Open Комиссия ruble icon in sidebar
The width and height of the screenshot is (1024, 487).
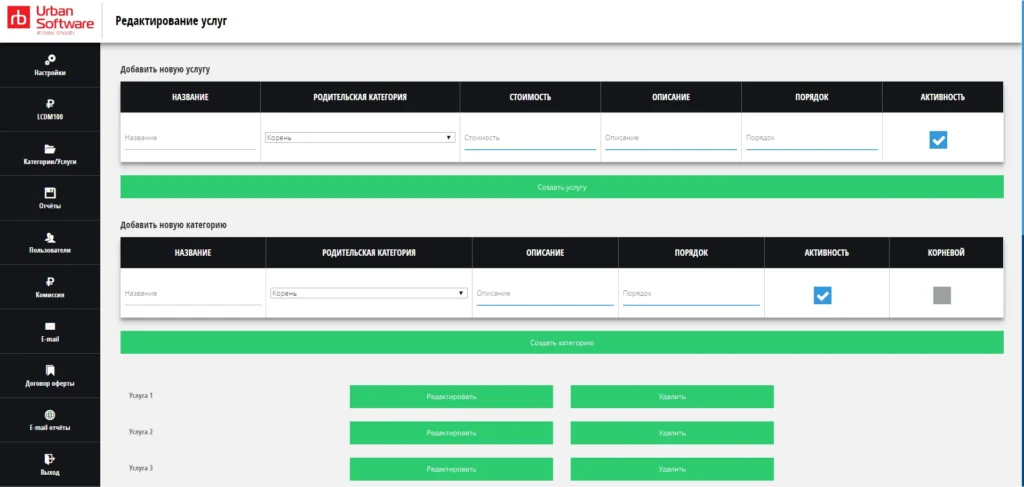pyautogui.click(x=50, y=281)
